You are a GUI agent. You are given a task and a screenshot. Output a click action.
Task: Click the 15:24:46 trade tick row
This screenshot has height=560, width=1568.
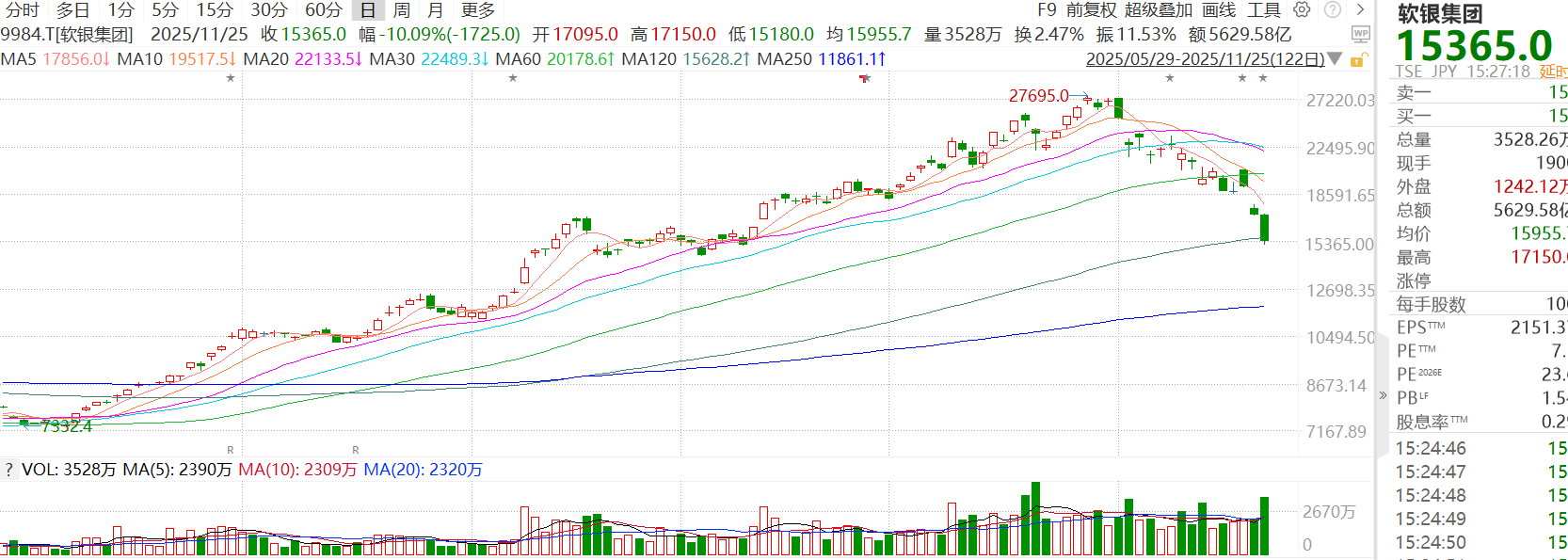[1480, 448]
